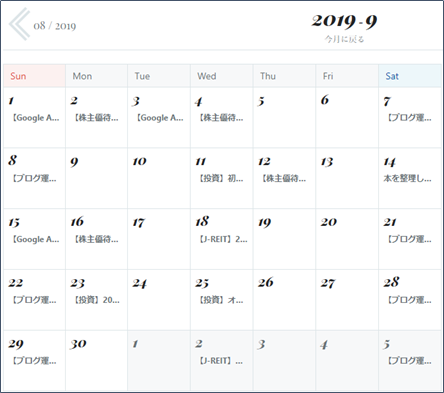Select greyed October date 1 in last row
Screen dimensions: 444x393
(135, 344)
